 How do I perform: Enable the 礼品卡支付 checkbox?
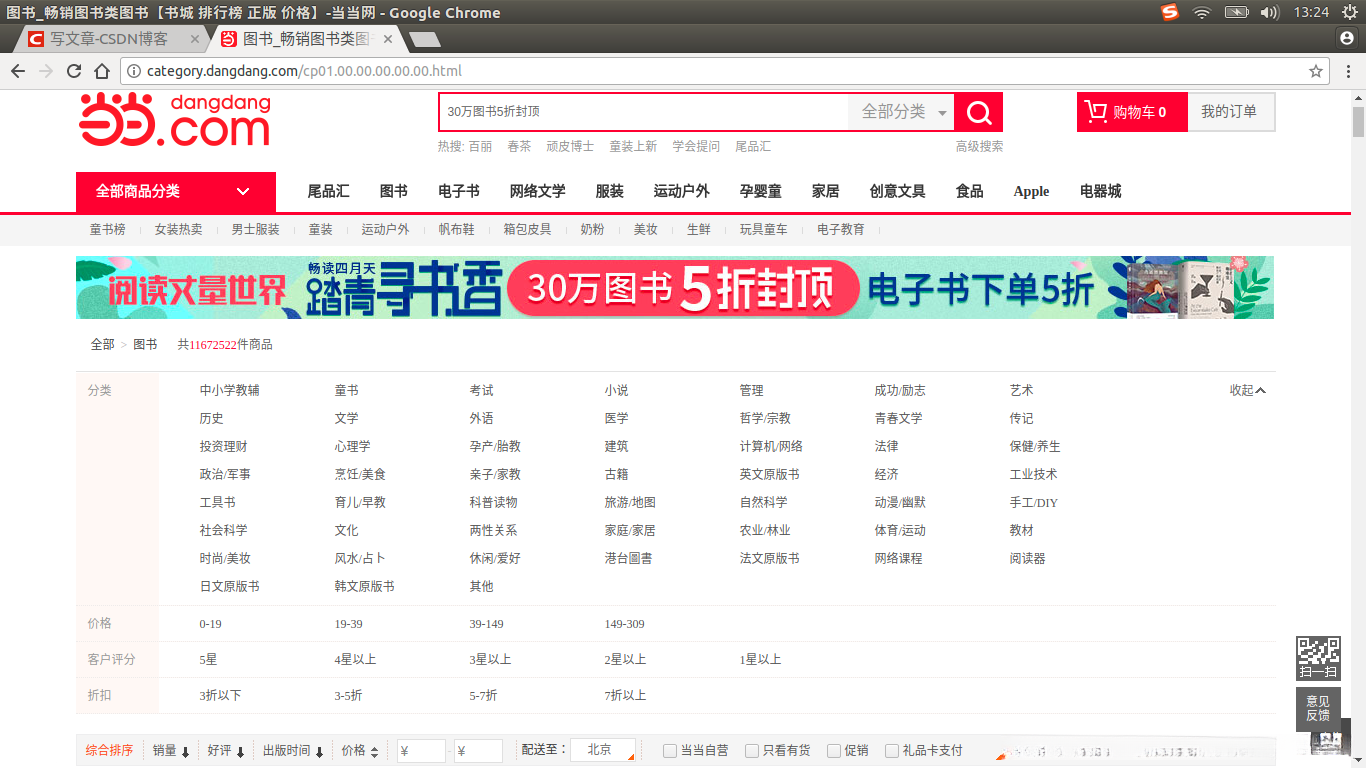[x=891, y=751]
